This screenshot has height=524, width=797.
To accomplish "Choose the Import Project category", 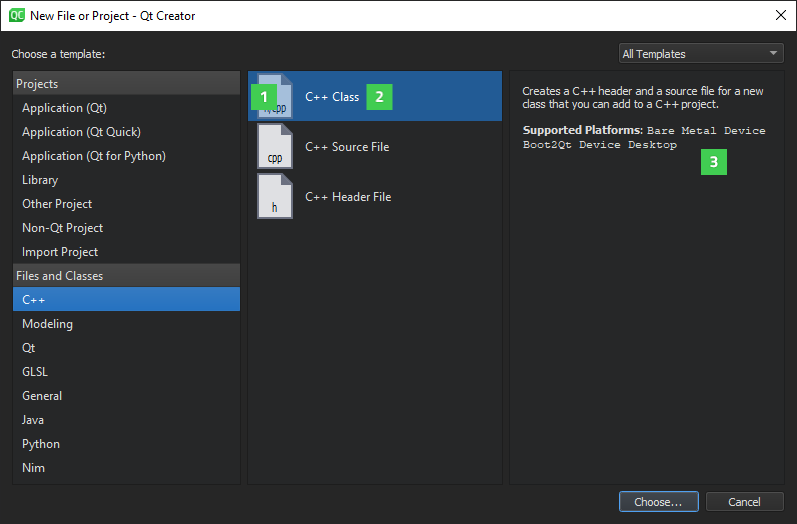I will 60,252.
